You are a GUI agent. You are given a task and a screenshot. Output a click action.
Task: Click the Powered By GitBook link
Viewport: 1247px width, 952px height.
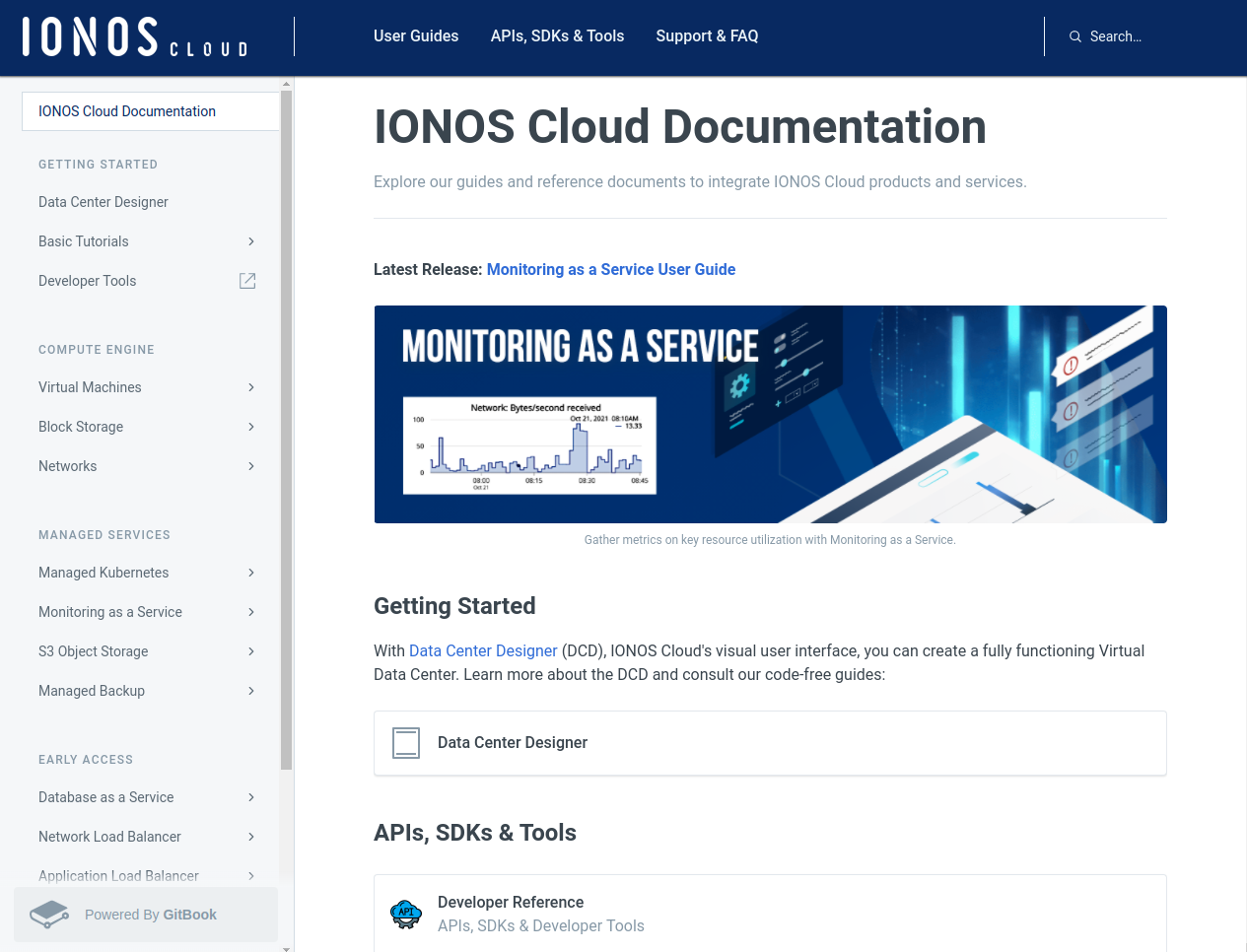coord(146,915)
